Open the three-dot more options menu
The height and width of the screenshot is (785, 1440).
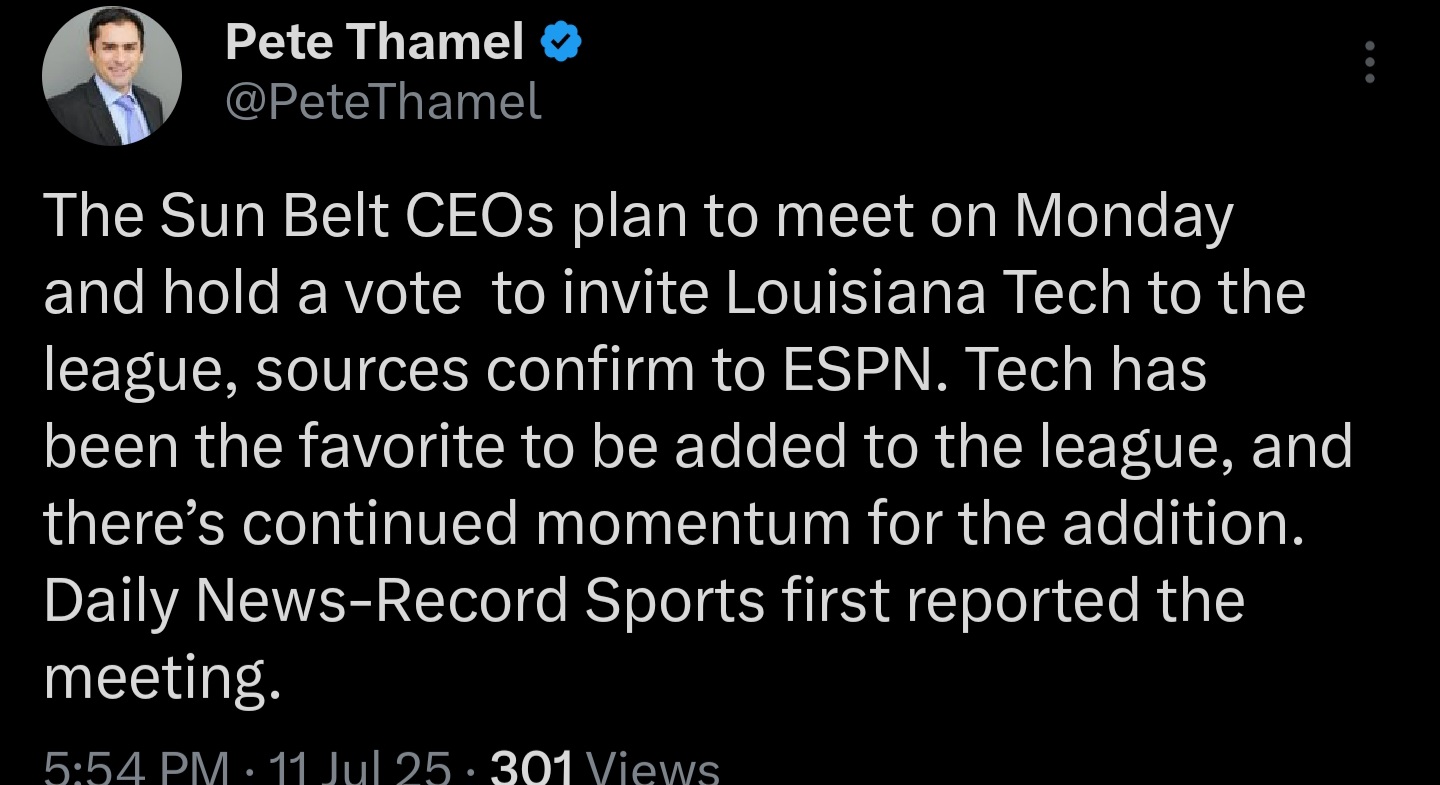point(1370,63)
